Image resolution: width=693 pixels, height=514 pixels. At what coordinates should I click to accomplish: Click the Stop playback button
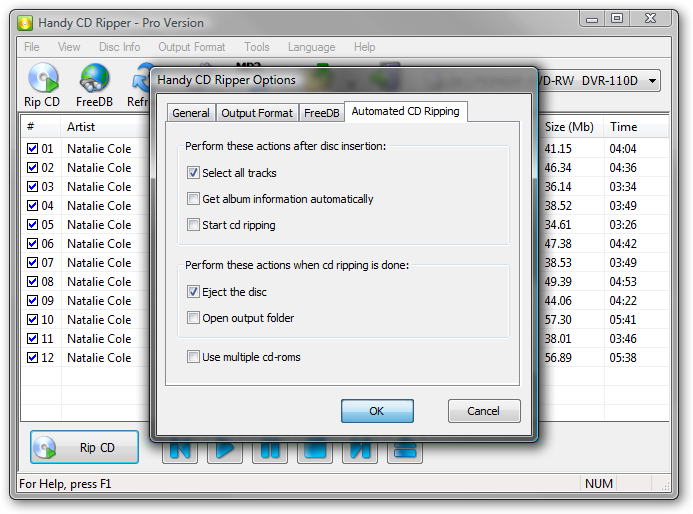point(315,451)
